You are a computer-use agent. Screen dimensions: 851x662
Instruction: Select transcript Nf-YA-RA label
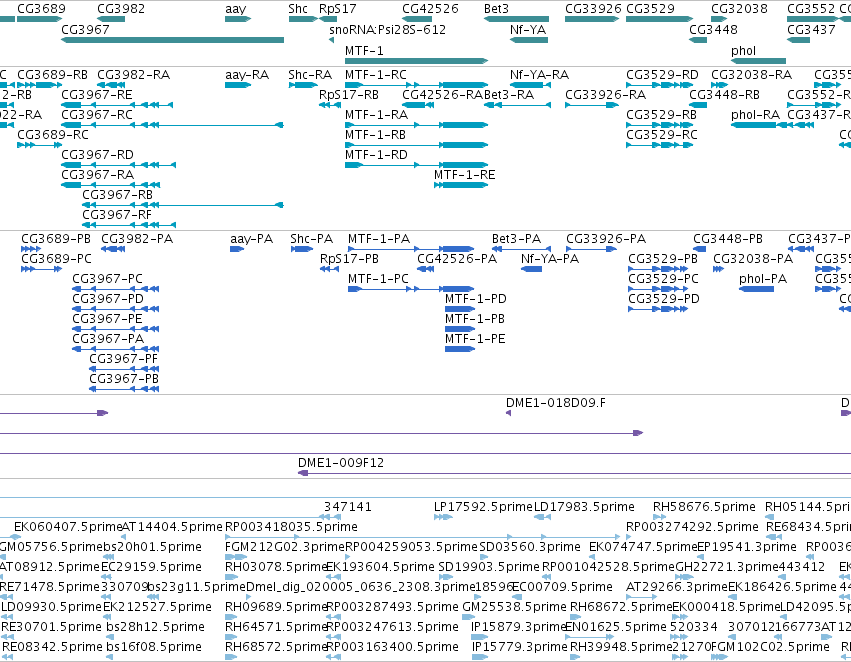(539, 75)
